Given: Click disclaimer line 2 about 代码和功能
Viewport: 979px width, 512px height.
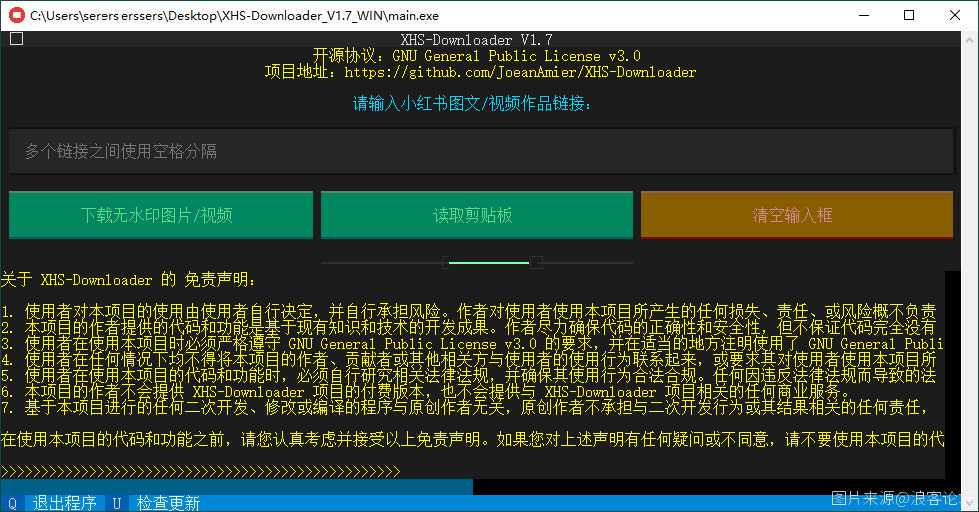Looking at the screenshot, I should click(x=469, y=327).
